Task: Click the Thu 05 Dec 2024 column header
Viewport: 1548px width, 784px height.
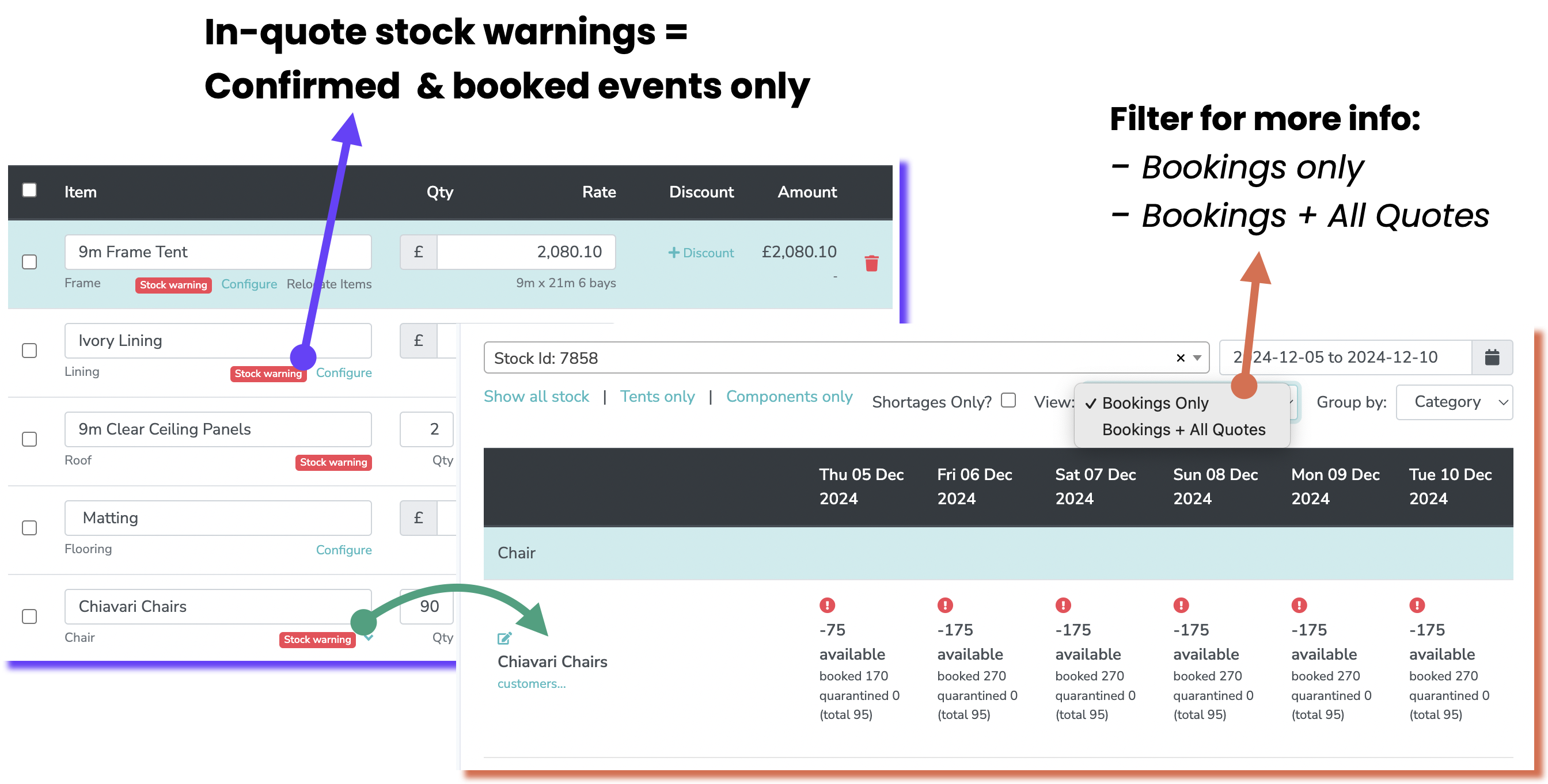Action: coord(861,486)
